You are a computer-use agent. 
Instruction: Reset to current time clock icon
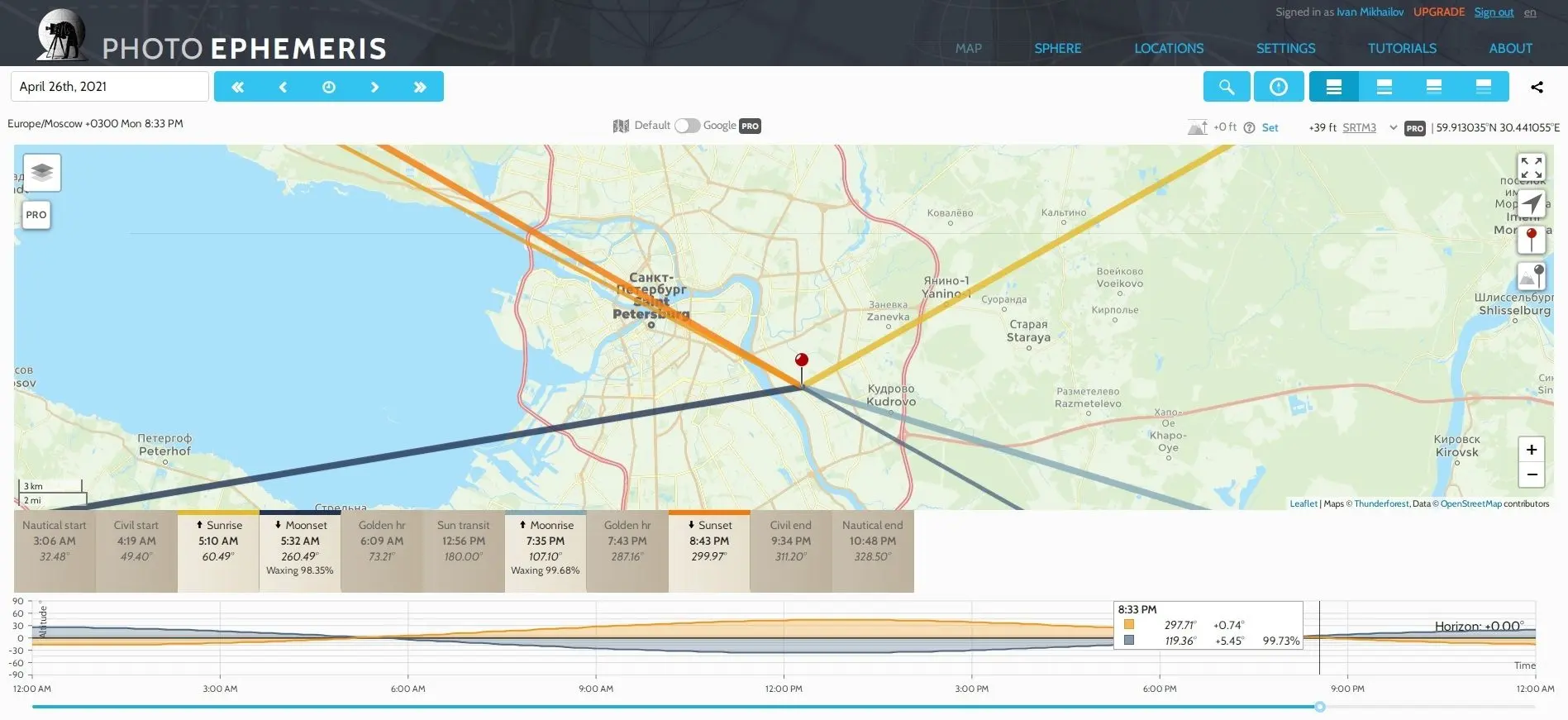[x=329, y=87]
